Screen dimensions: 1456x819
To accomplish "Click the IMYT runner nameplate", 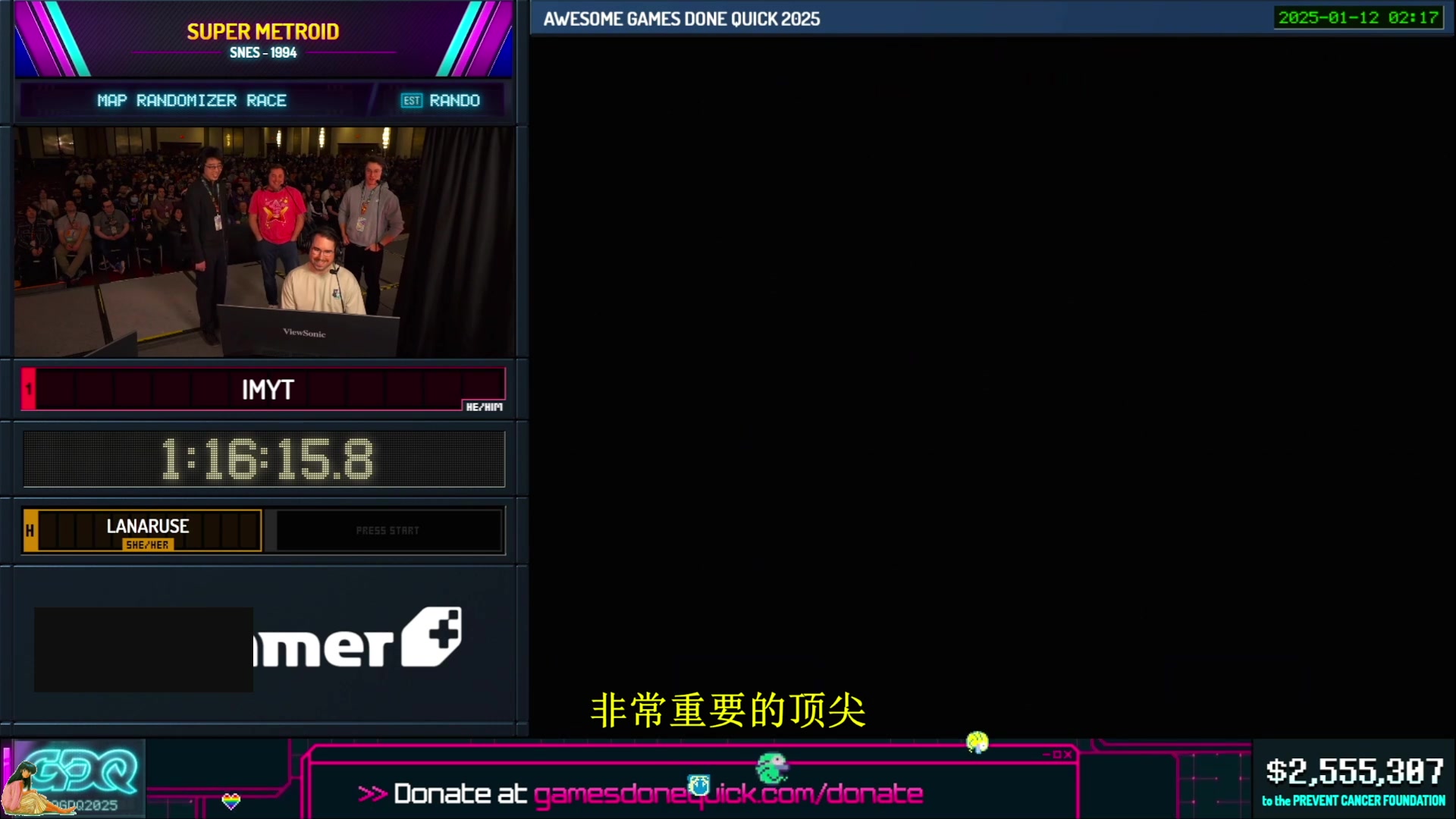I will (x=263, y=390).
